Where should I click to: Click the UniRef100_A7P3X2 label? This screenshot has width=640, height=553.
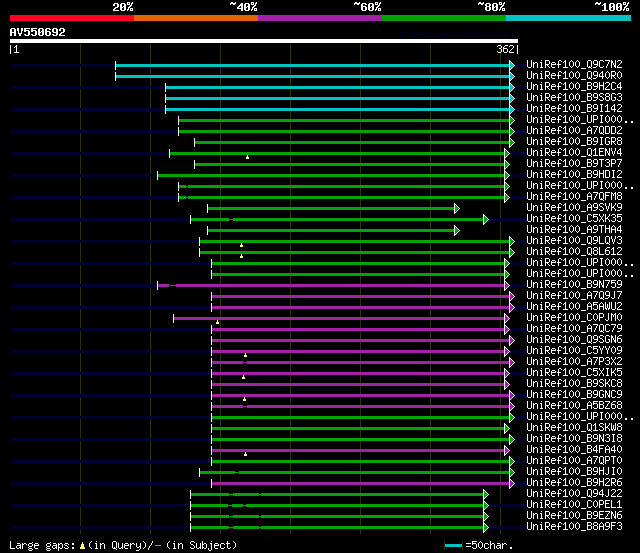(x=574, y=362)
